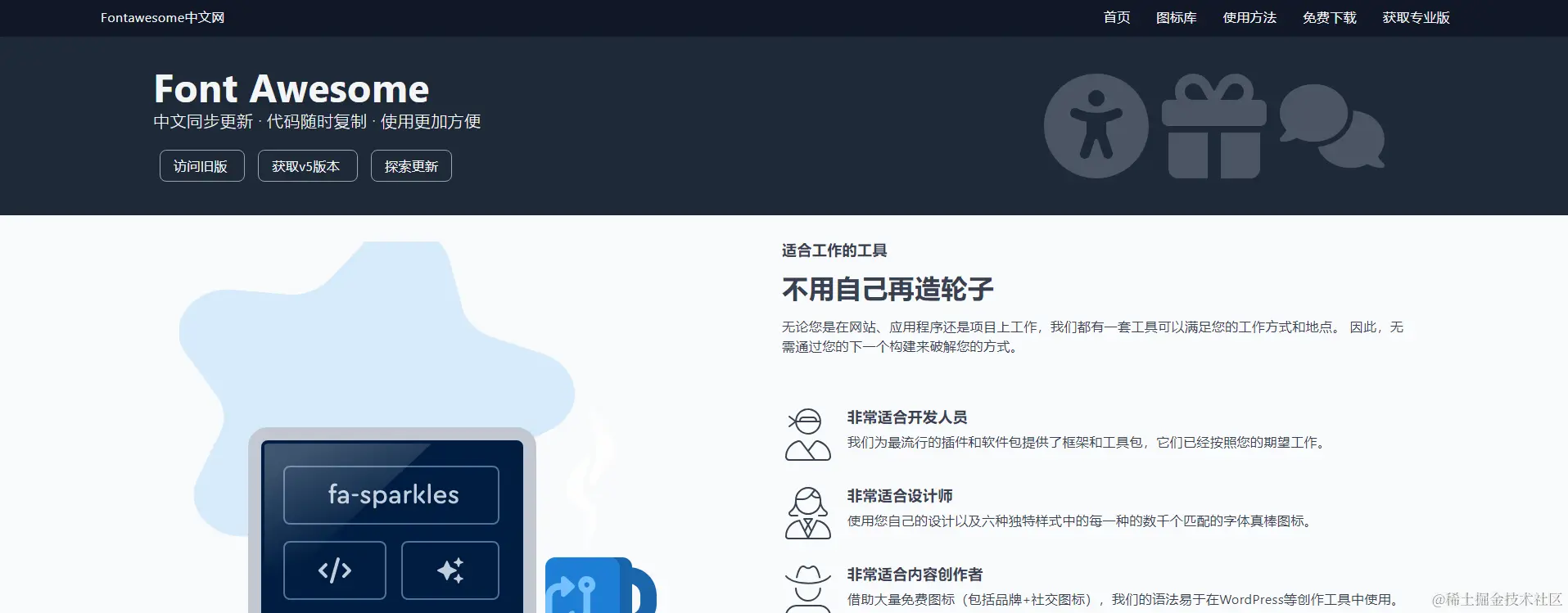Click the 探索更新 button
Screen dimensions: 1568x613
tap(411, 166)
